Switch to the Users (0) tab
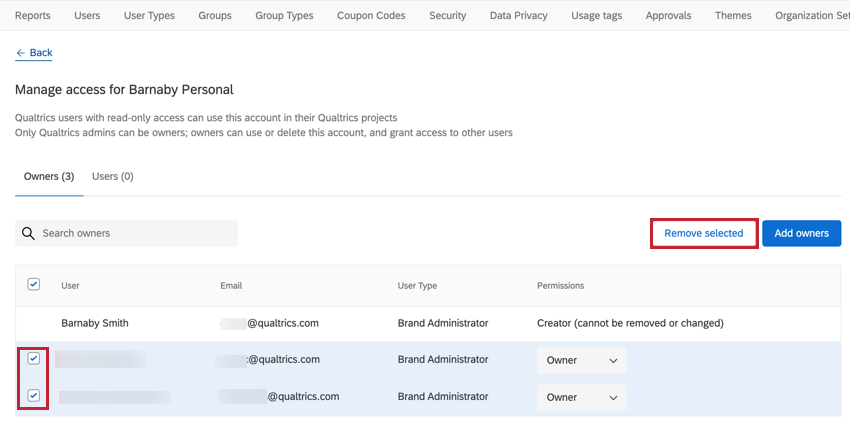 [x=113, y=176]
